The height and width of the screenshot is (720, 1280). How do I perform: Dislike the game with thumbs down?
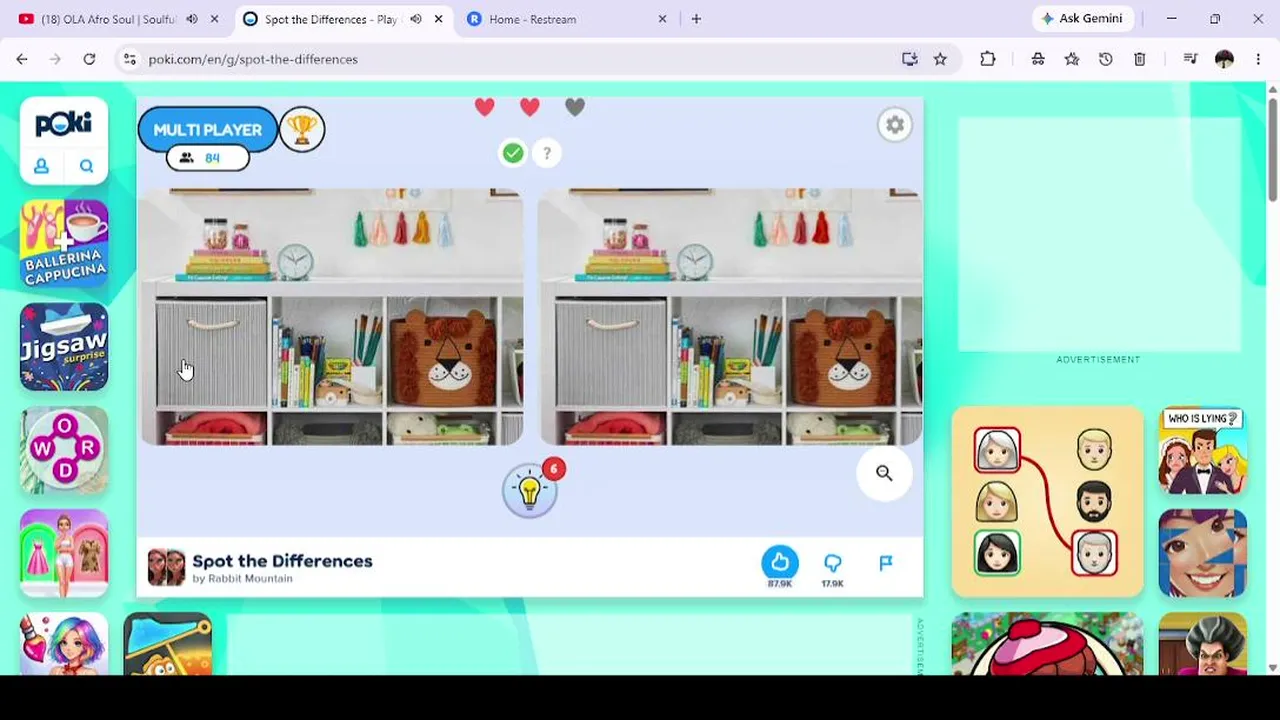coord(833,563)
